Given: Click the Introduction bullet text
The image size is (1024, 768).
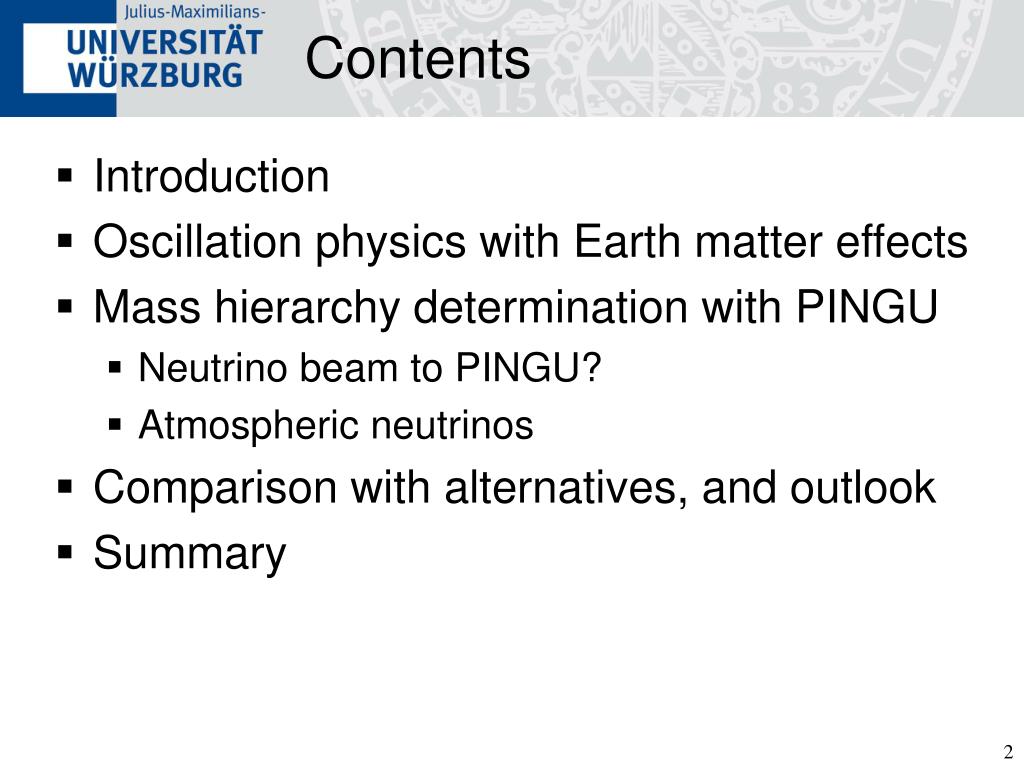Looking at the screenshot, I should click(211, 176).
